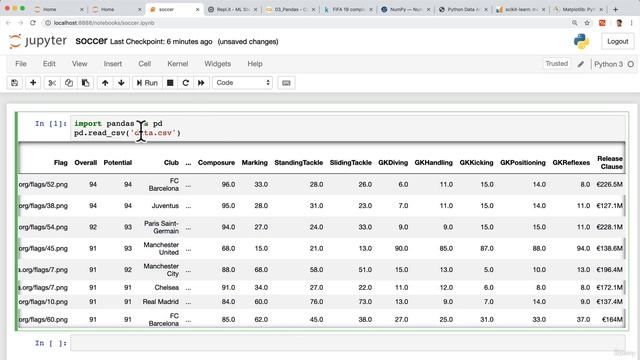Open the Edit menu
Image resolution: width=640 pixels, height=360 pixels.
pos(49,64)
